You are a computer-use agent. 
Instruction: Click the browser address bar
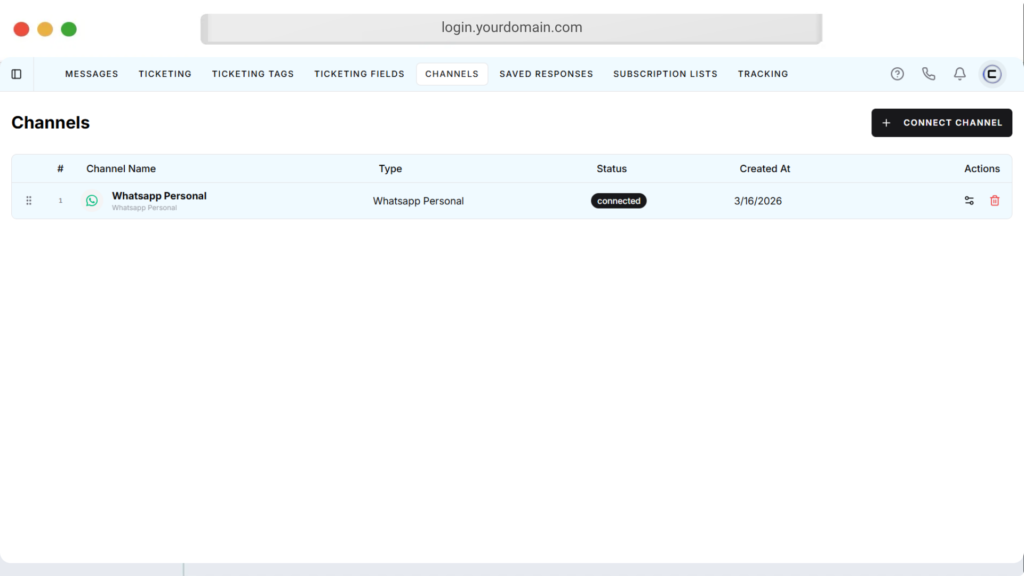511,28
